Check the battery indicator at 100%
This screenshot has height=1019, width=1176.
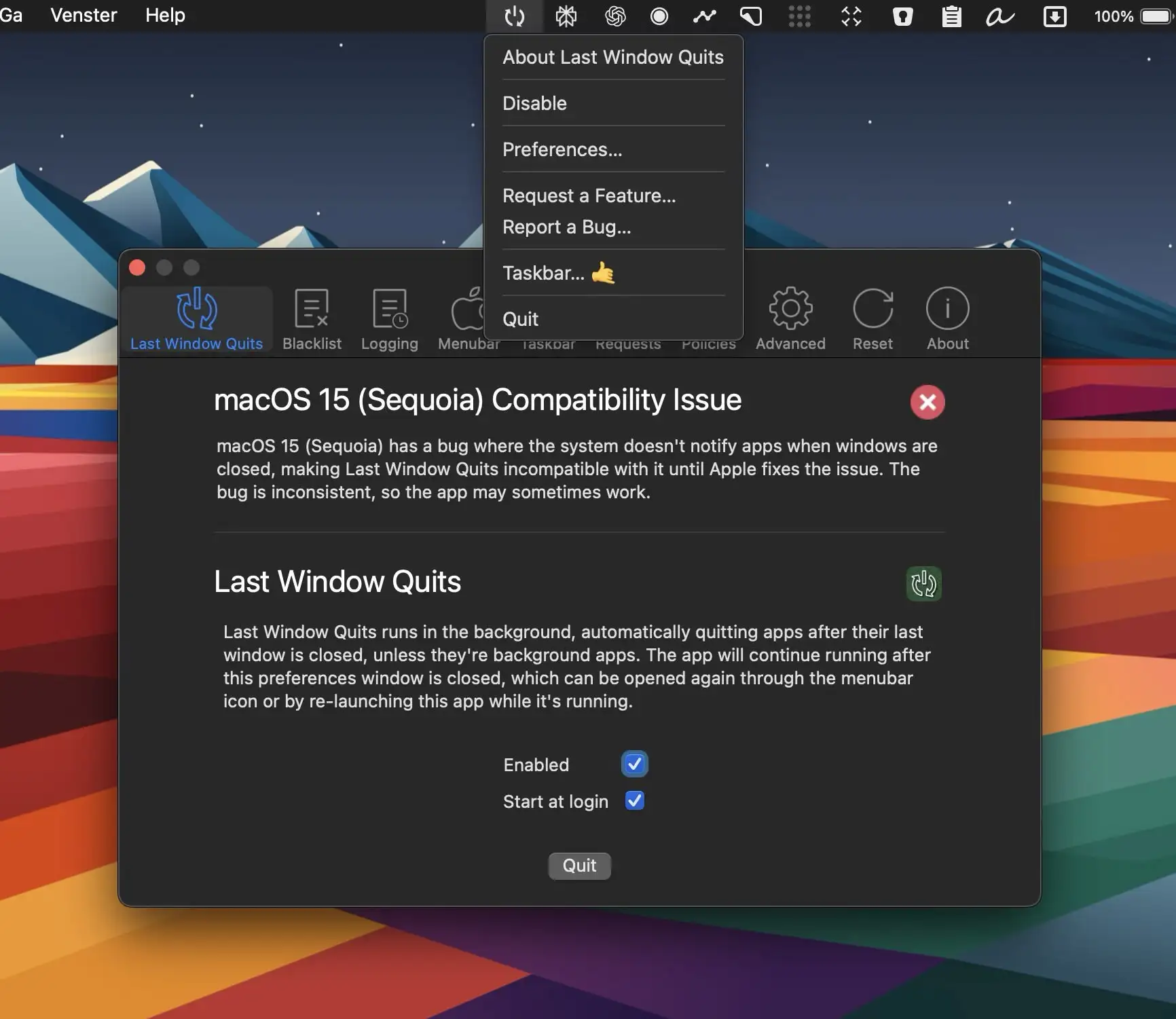point(1133,16)
